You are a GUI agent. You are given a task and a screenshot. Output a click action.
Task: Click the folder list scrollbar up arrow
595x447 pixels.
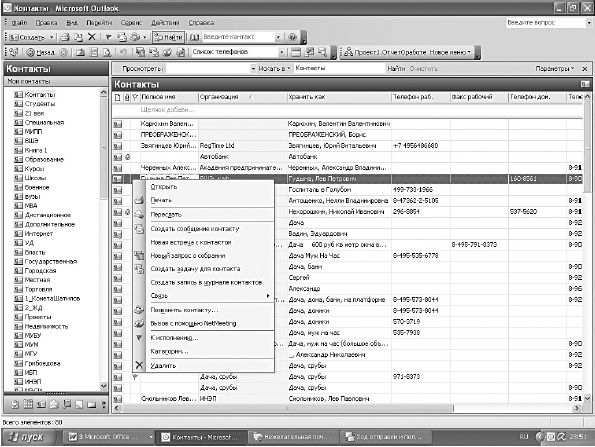104,92
